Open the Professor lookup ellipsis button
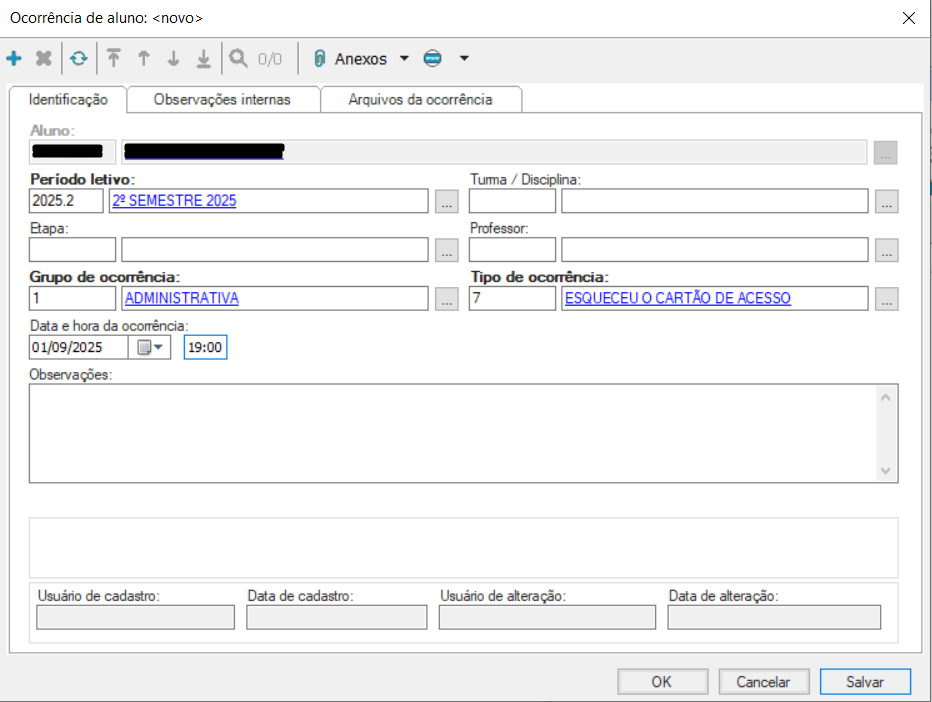 [886, 250]
